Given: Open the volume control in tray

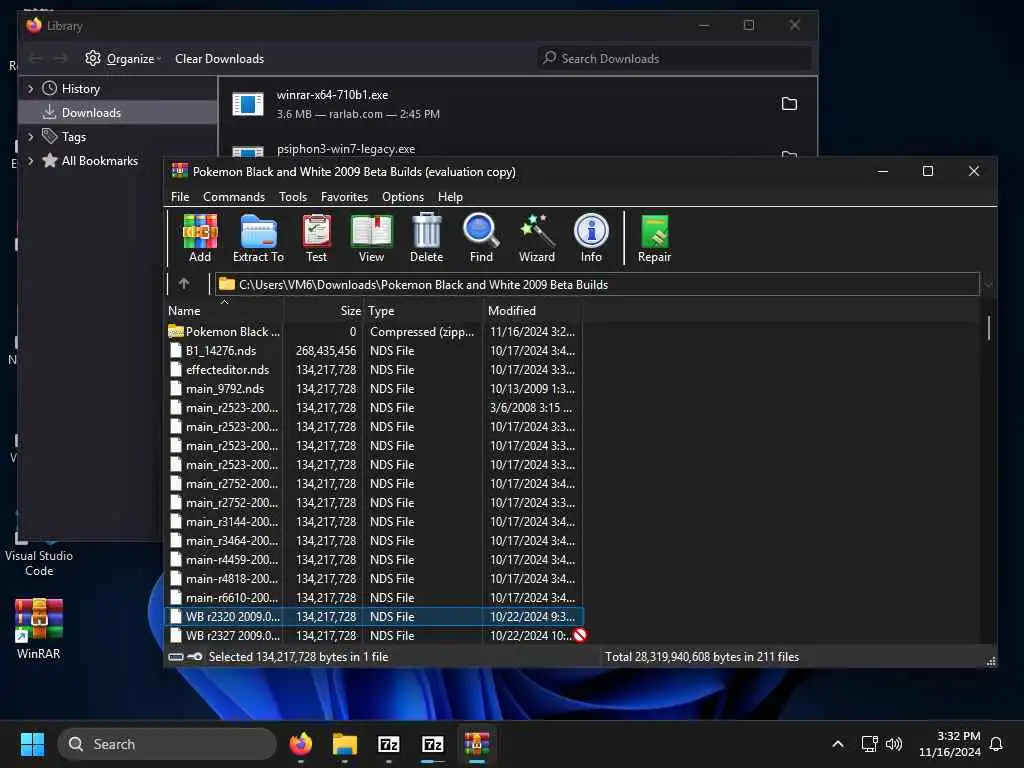Looking at the screenshot, I should click(x=893, y=744).
